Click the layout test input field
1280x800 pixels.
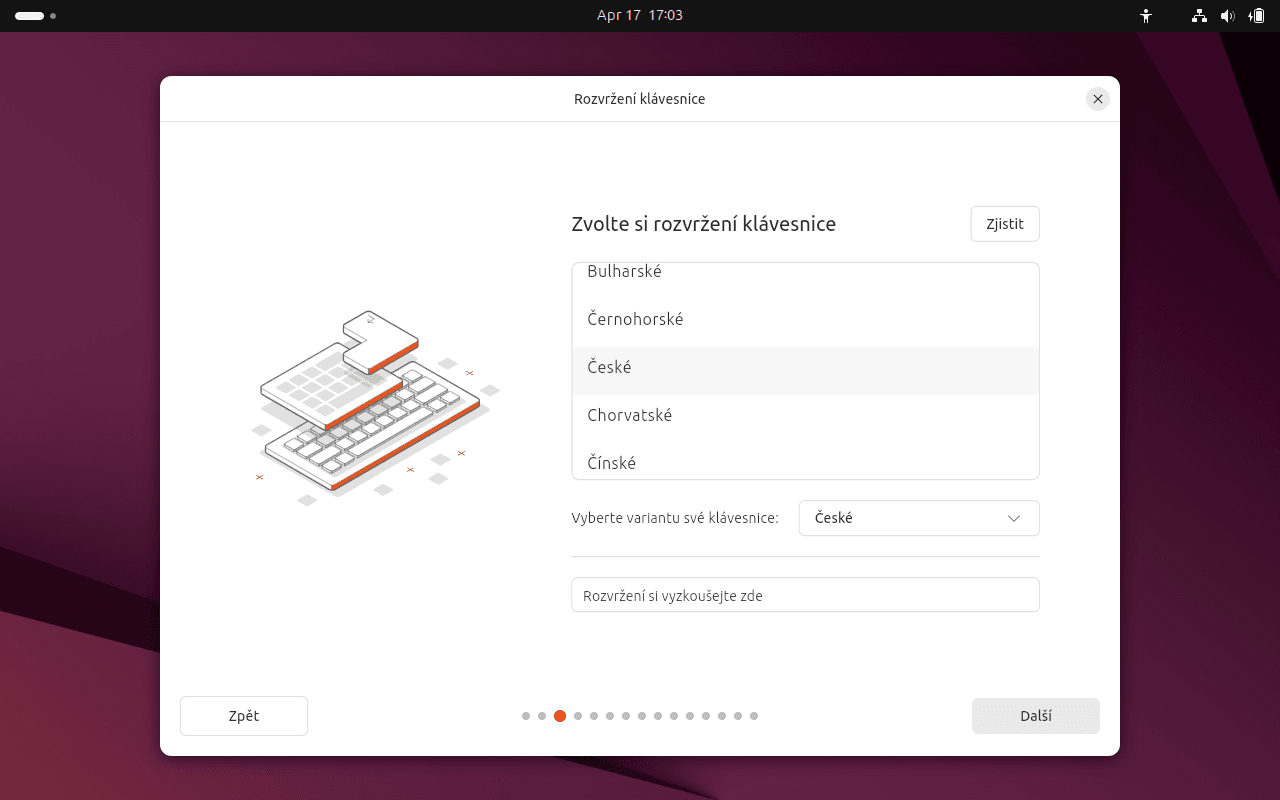[x=805, y=595]
